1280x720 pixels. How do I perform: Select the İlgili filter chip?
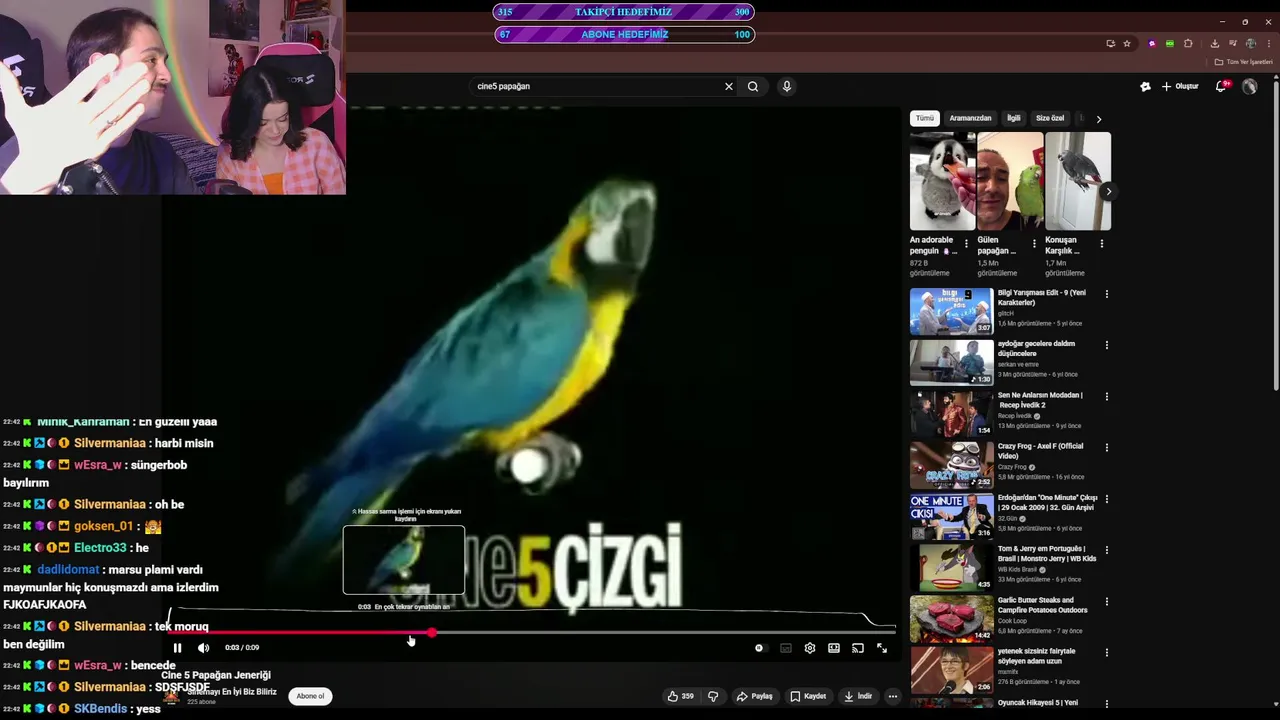point(1014,118)
